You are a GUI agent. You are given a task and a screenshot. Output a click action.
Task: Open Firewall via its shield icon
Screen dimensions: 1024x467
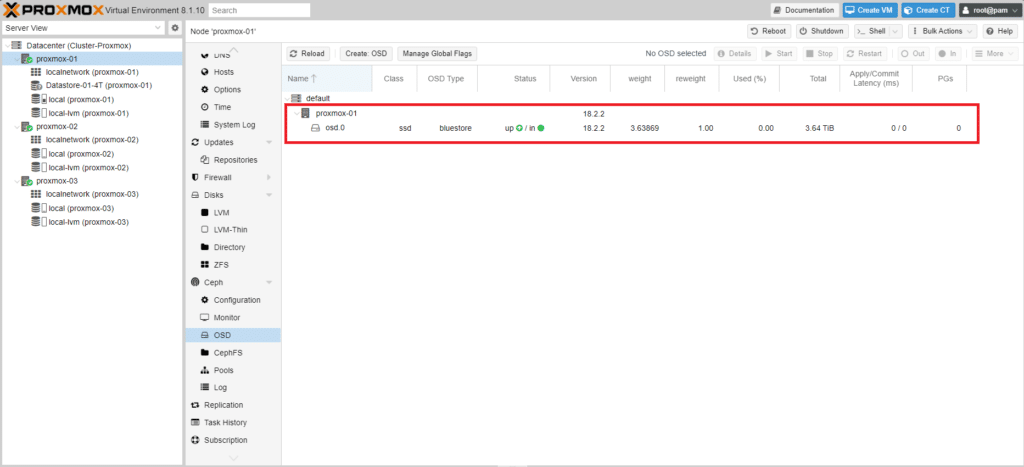[195, 178]
